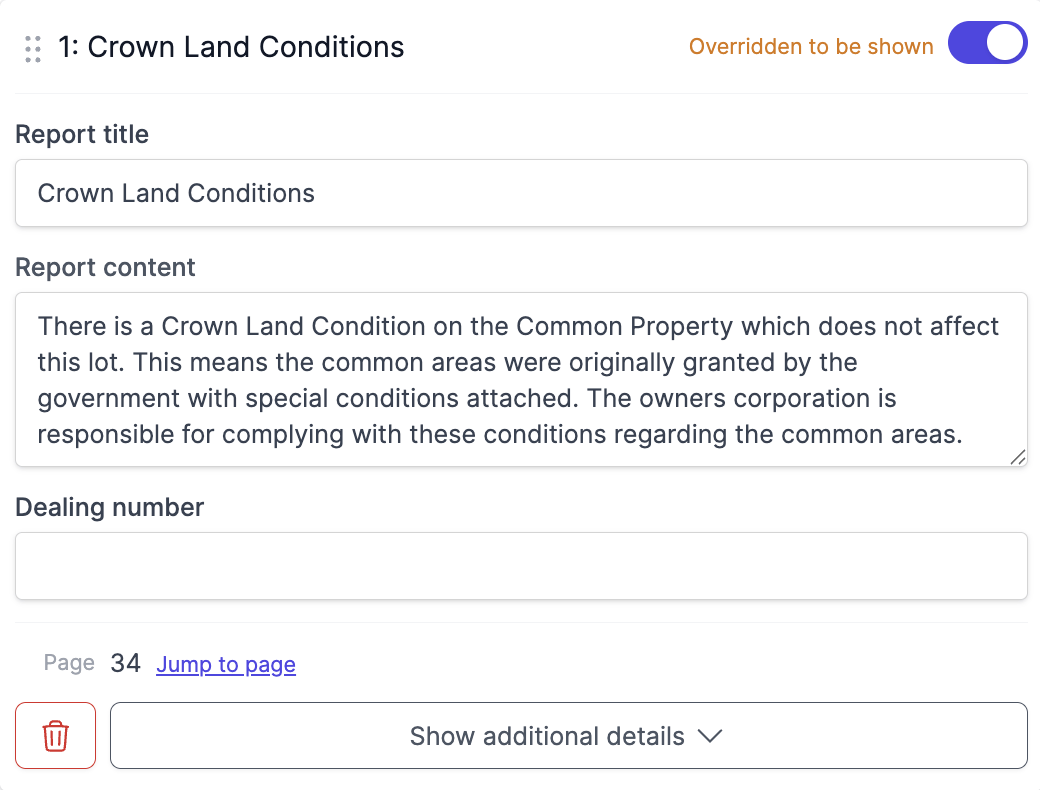Image resolution: width=1040 pixels, height=790 pixels.
Task: Click the 'Dealing number' field label
Action: (x=109, y=507)
